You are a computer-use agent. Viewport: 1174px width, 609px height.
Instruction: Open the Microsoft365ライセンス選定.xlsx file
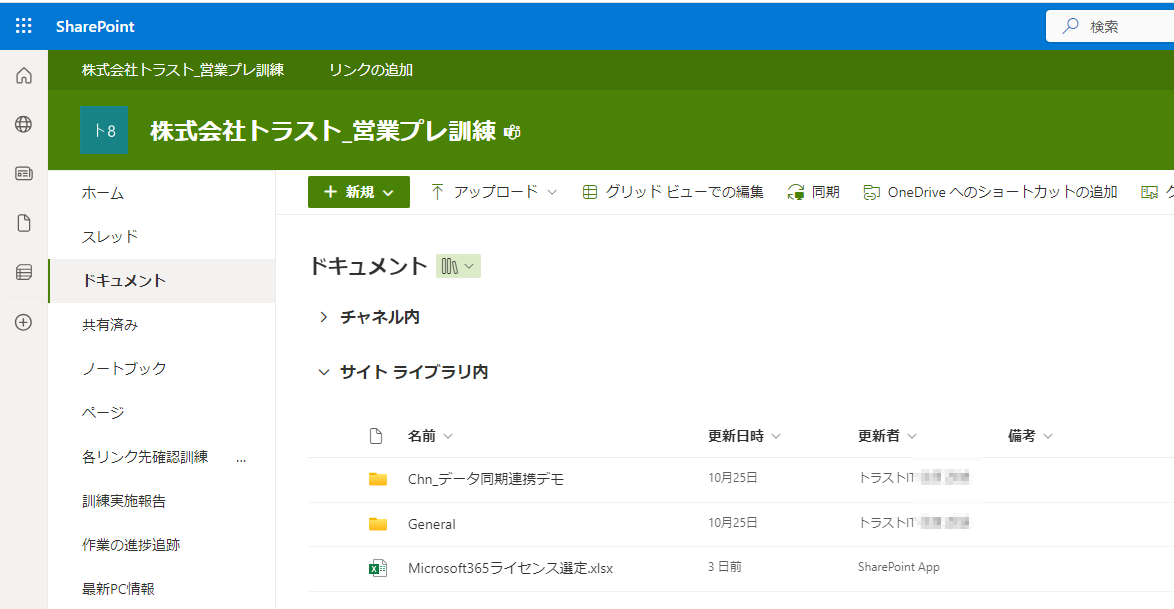coord(510,568)
